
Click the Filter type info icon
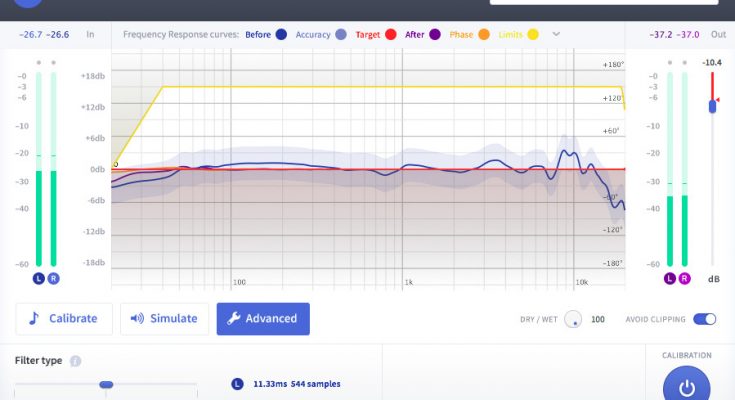click(76, 361)
